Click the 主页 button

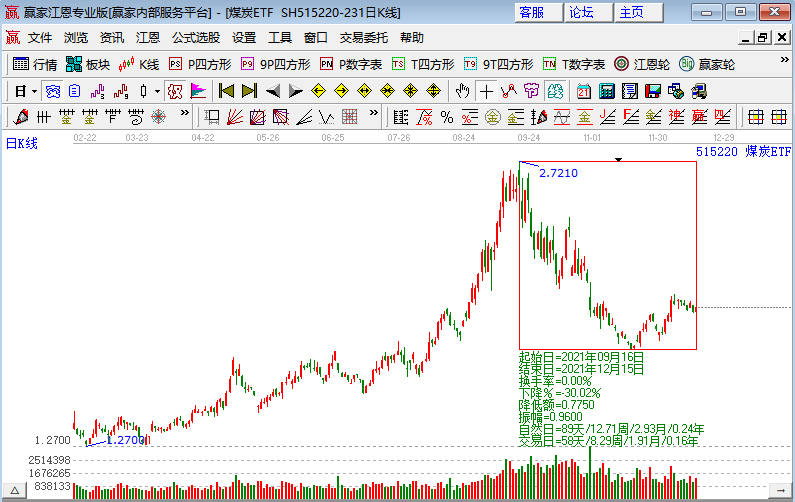(639, 12)
